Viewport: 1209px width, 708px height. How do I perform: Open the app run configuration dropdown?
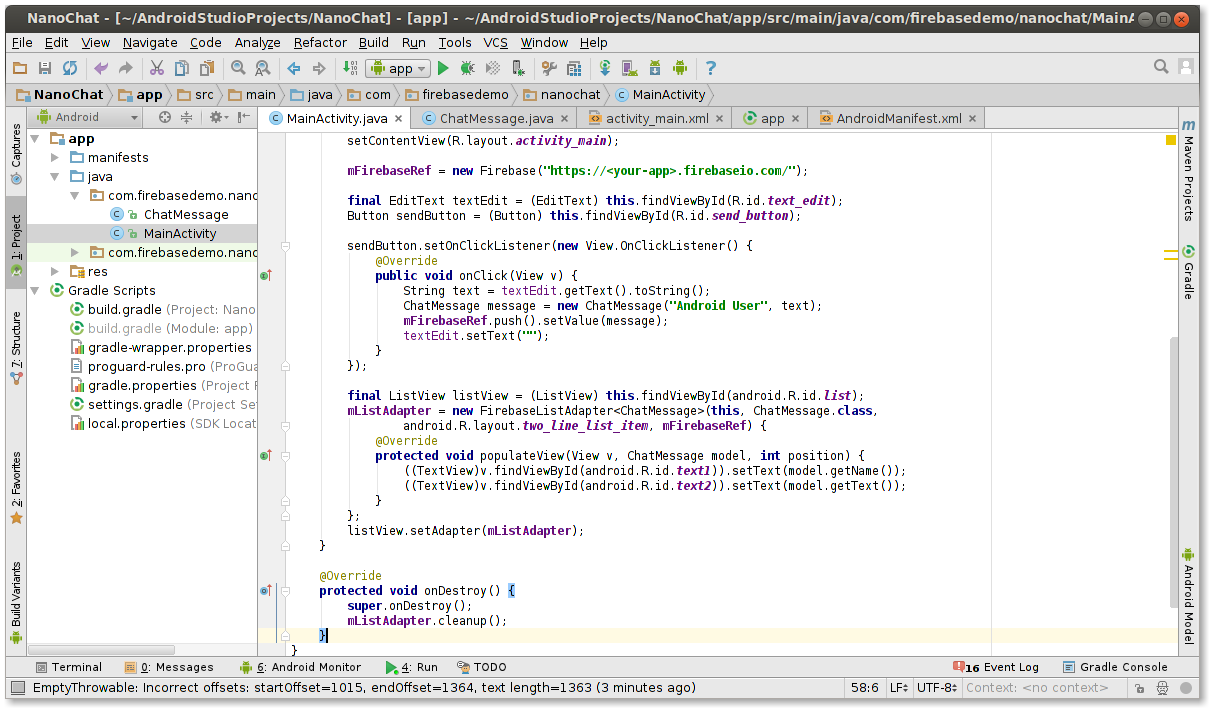click(398, 68)
